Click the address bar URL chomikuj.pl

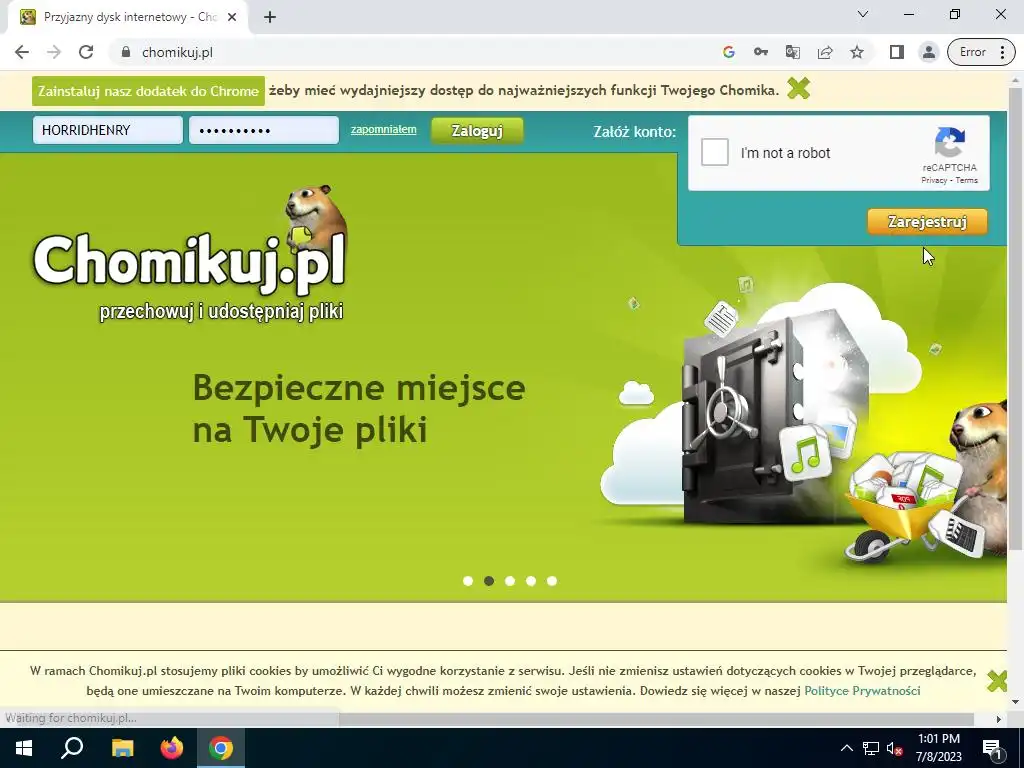[178, 52]
